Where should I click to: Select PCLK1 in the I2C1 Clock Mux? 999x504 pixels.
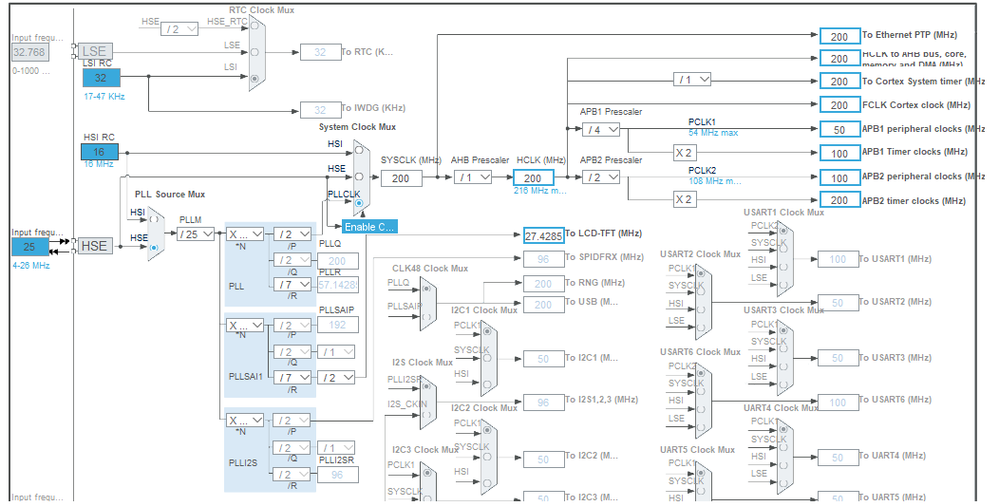(x=487, y=331)
